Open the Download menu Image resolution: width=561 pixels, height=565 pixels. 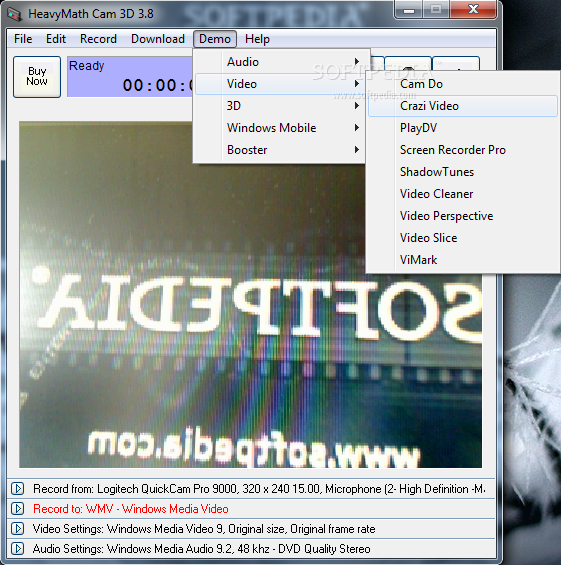[x=158, y=39]
